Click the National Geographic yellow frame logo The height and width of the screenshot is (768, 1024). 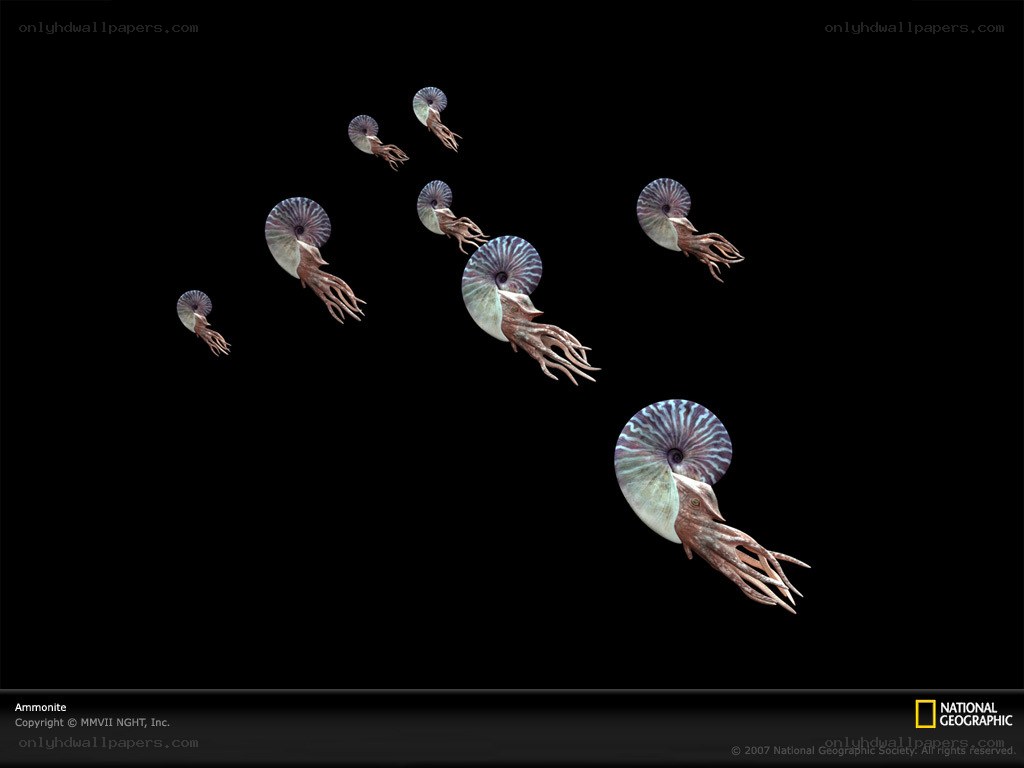925,714
